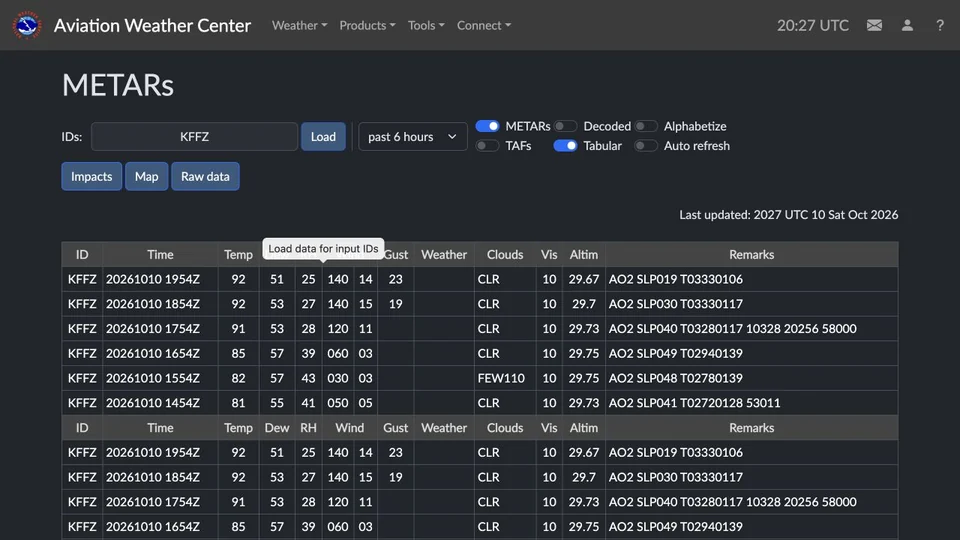The image size is (960, 540).
Task: Click the 20261010 1554Z time cell
Action: [x=160, y=378]
